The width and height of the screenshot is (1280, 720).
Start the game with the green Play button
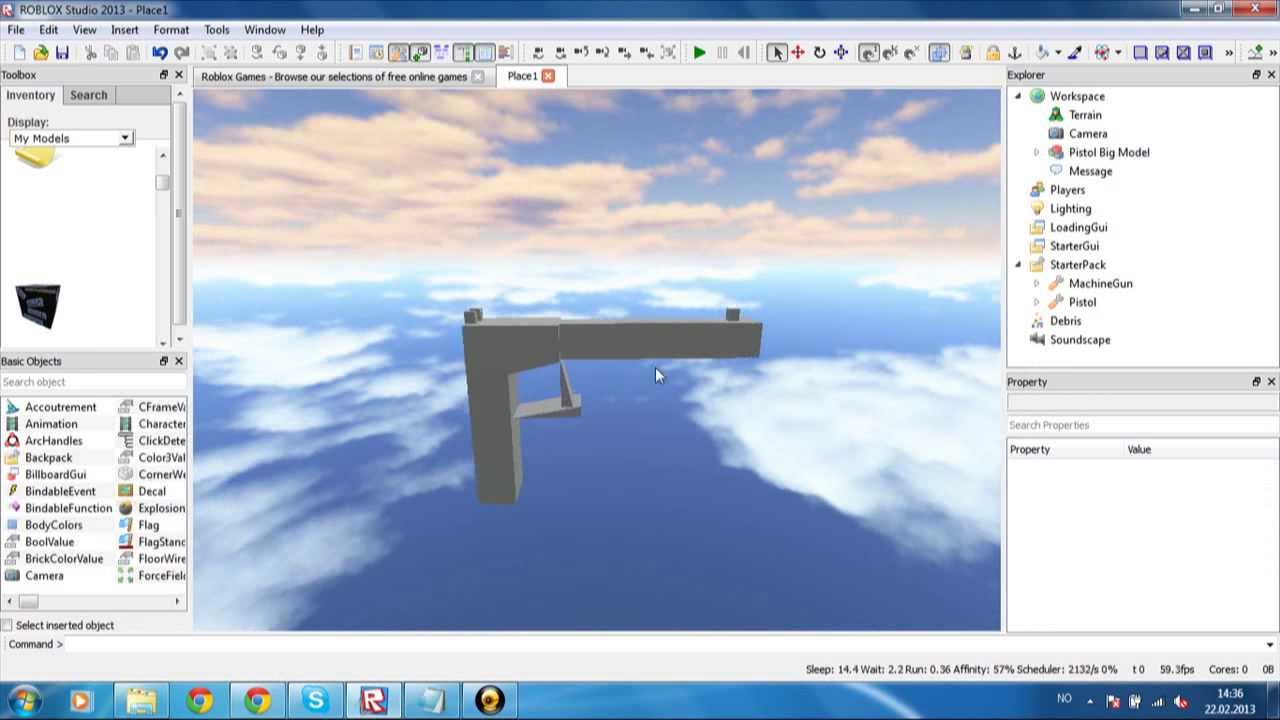point(699,53)
